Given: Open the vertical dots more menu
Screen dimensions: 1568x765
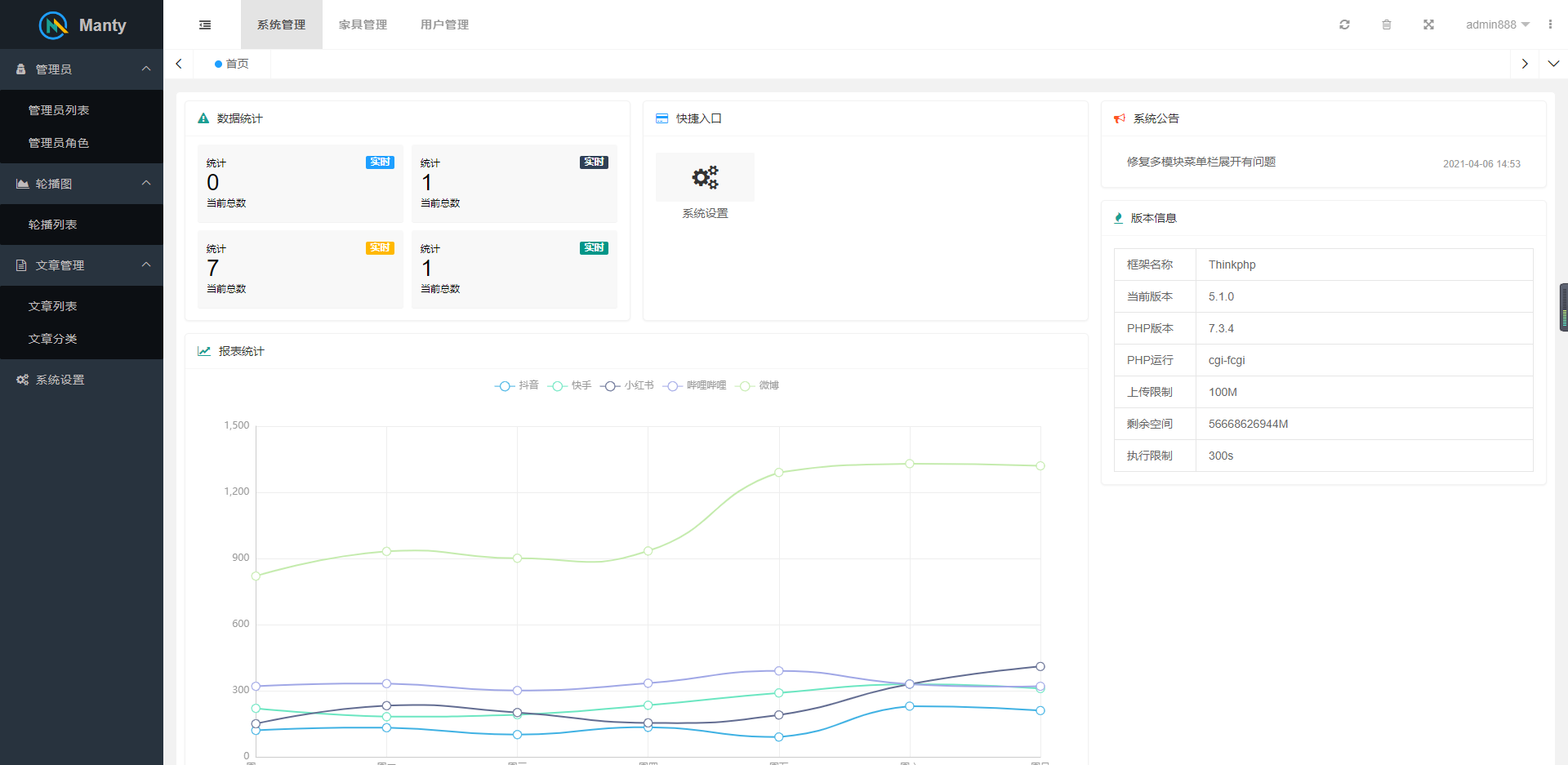Looking at the screenshot, I should 1550,24.
